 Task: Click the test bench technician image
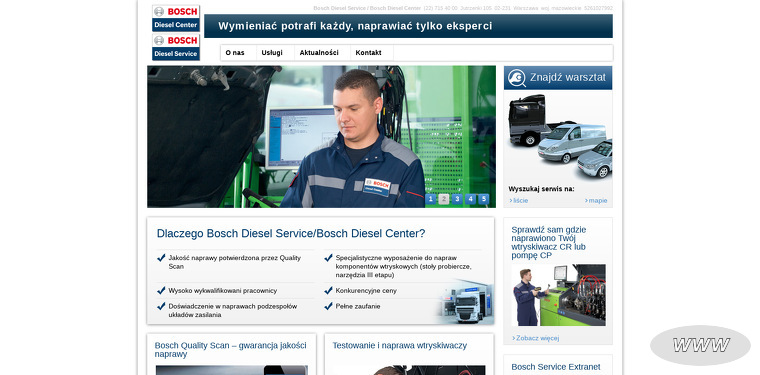559,295
